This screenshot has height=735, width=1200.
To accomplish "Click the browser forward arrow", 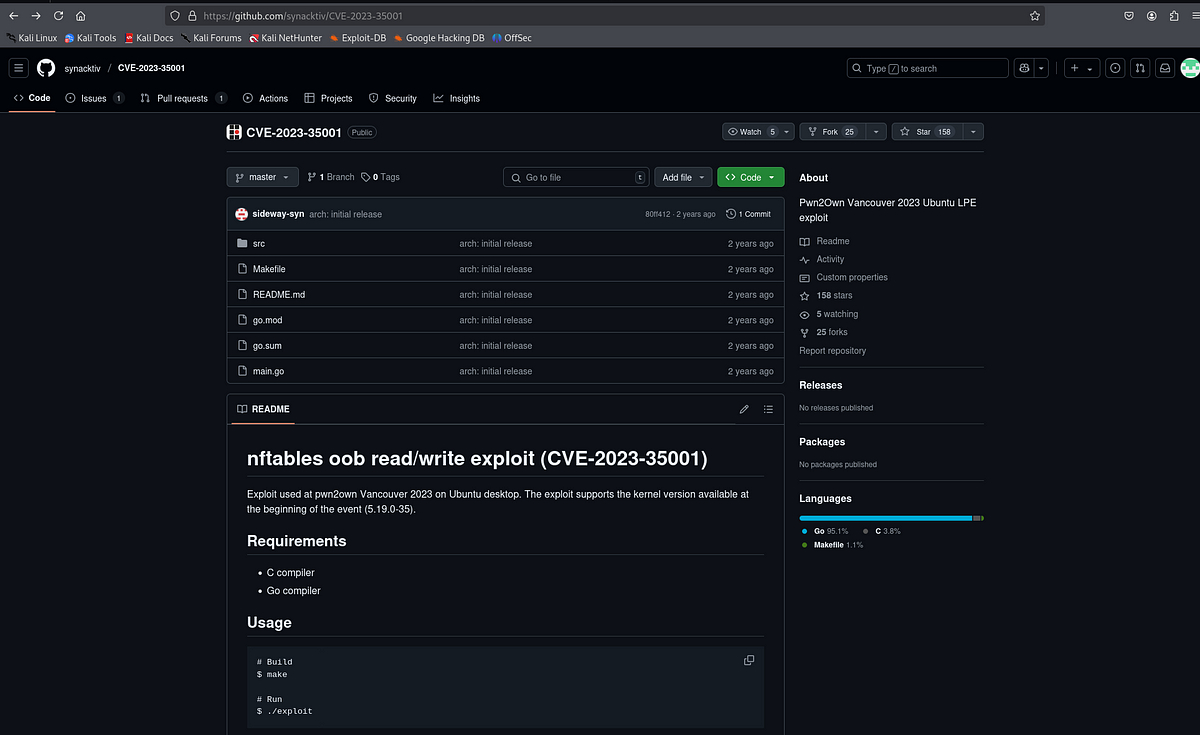I will point(36,16).
